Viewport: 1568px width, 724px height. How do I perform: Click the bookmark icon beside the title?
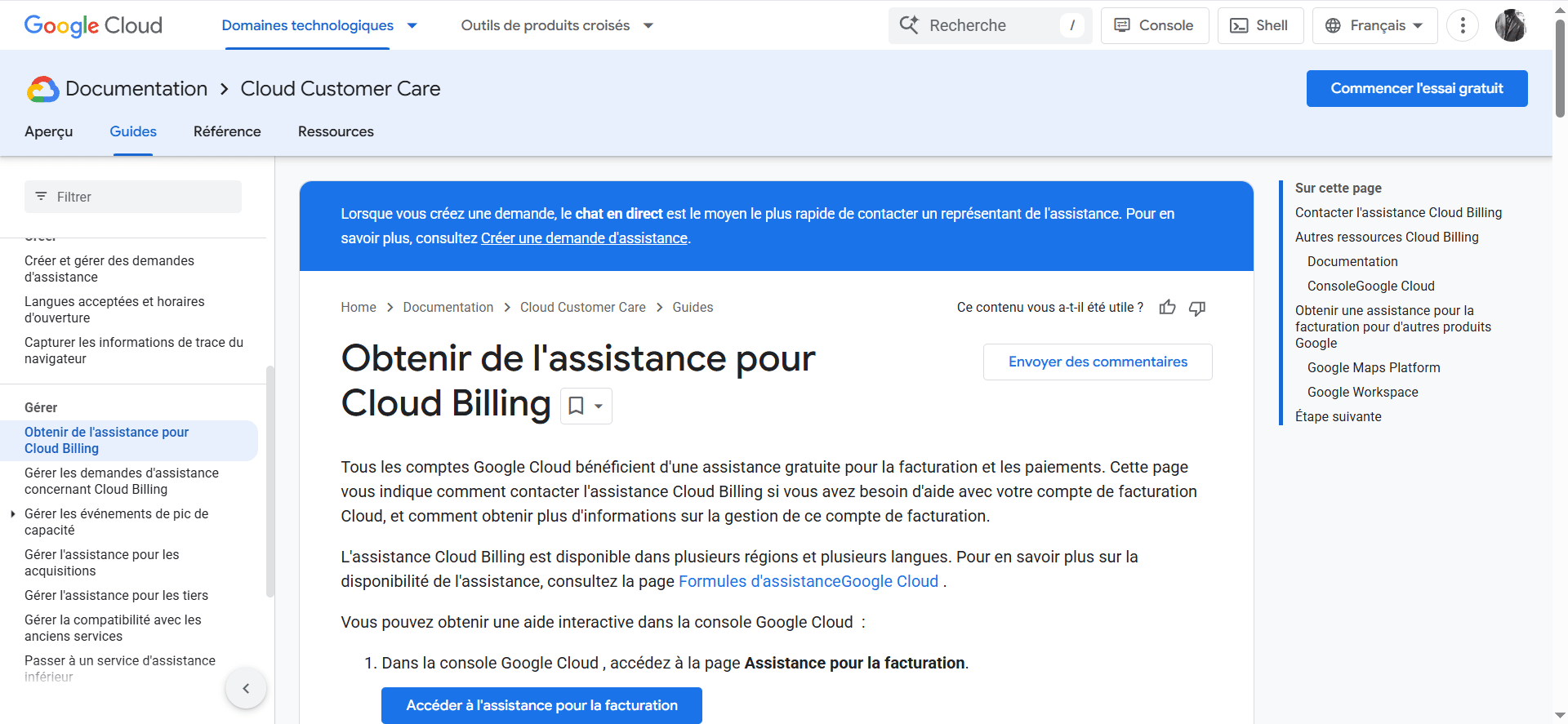(x=577, y=406)
